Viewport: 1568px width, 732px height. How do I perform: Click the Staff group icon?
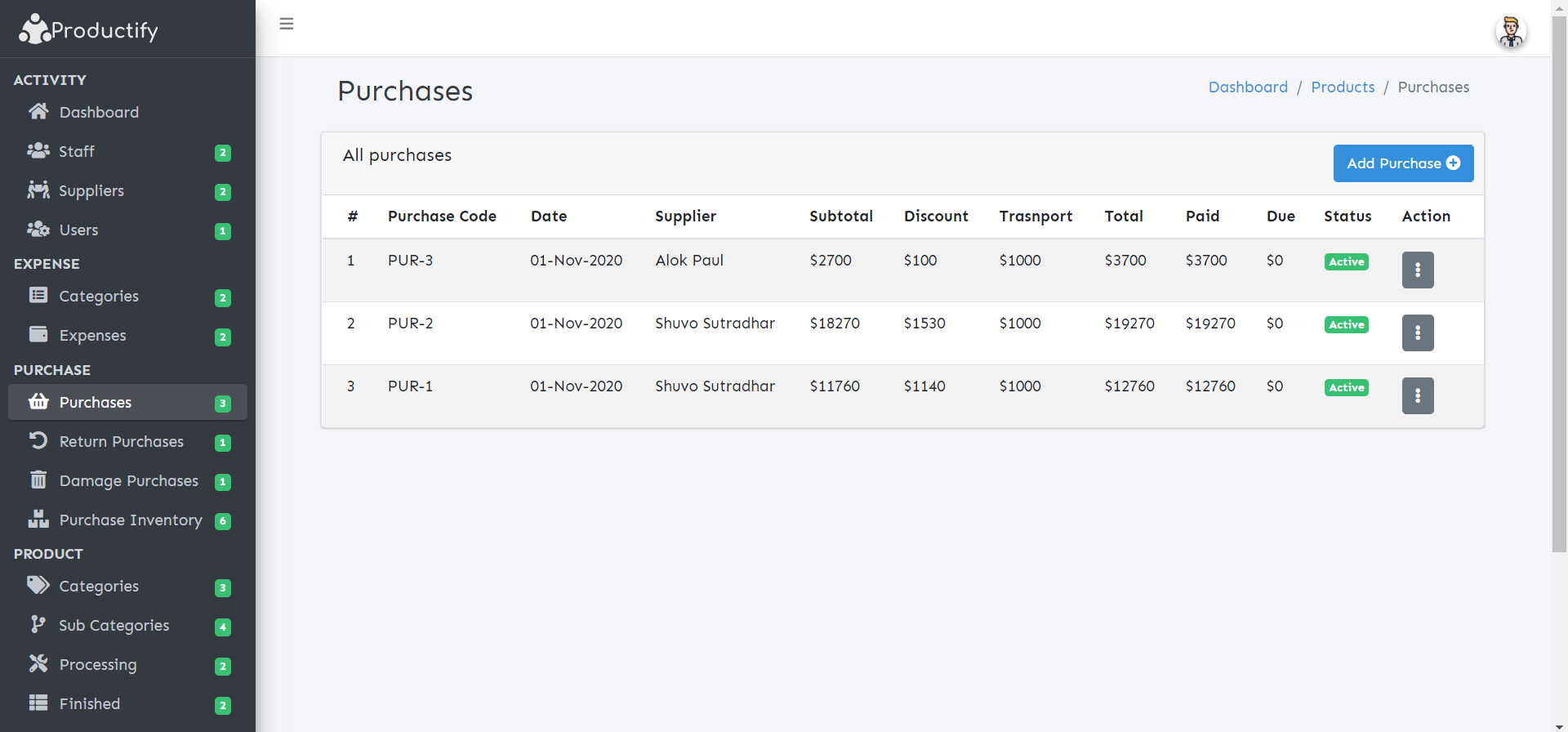[x=38, y=150]
